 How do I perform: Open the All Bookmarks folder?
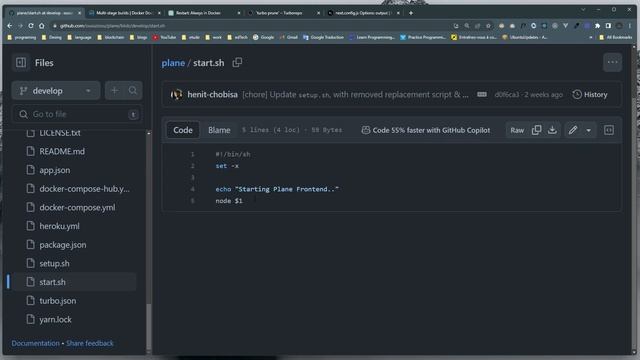616,37
